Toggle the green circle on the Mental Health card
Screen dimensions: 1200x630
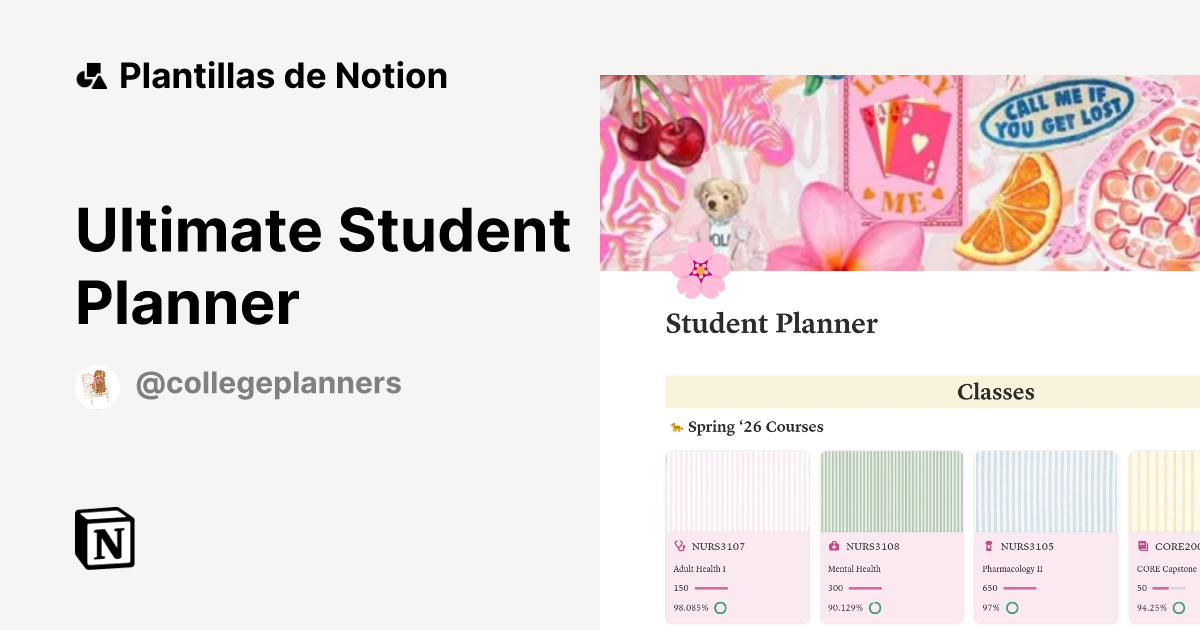(875, 607)
